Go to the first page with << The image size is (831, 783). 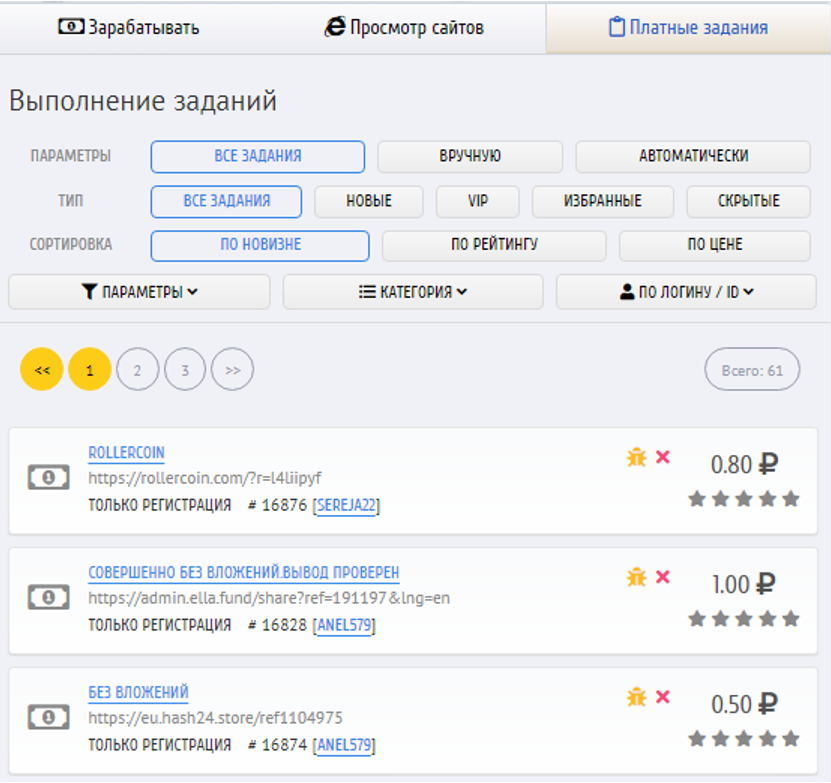(x=42, y=369)
